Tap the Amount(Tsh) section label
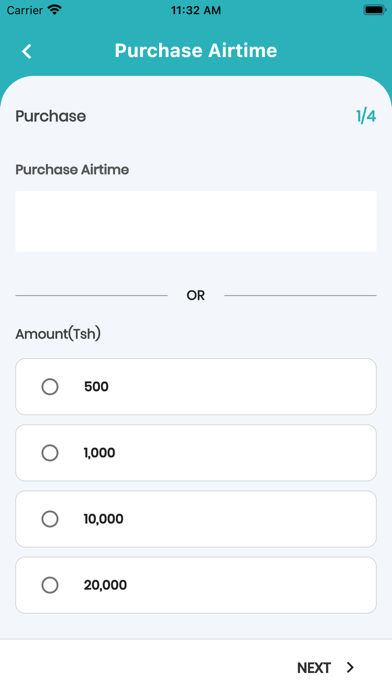 point(58,334)
